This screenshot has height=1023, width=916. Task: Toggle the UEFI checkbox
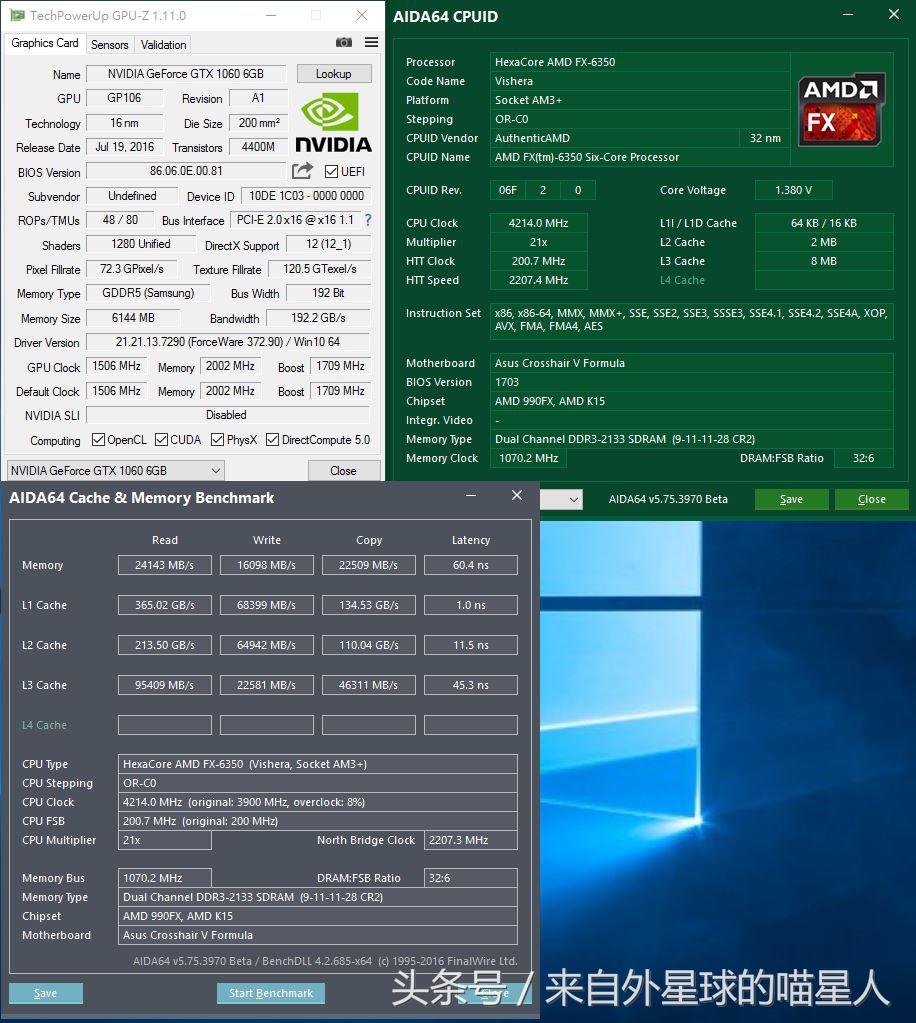tap(331, 172)
